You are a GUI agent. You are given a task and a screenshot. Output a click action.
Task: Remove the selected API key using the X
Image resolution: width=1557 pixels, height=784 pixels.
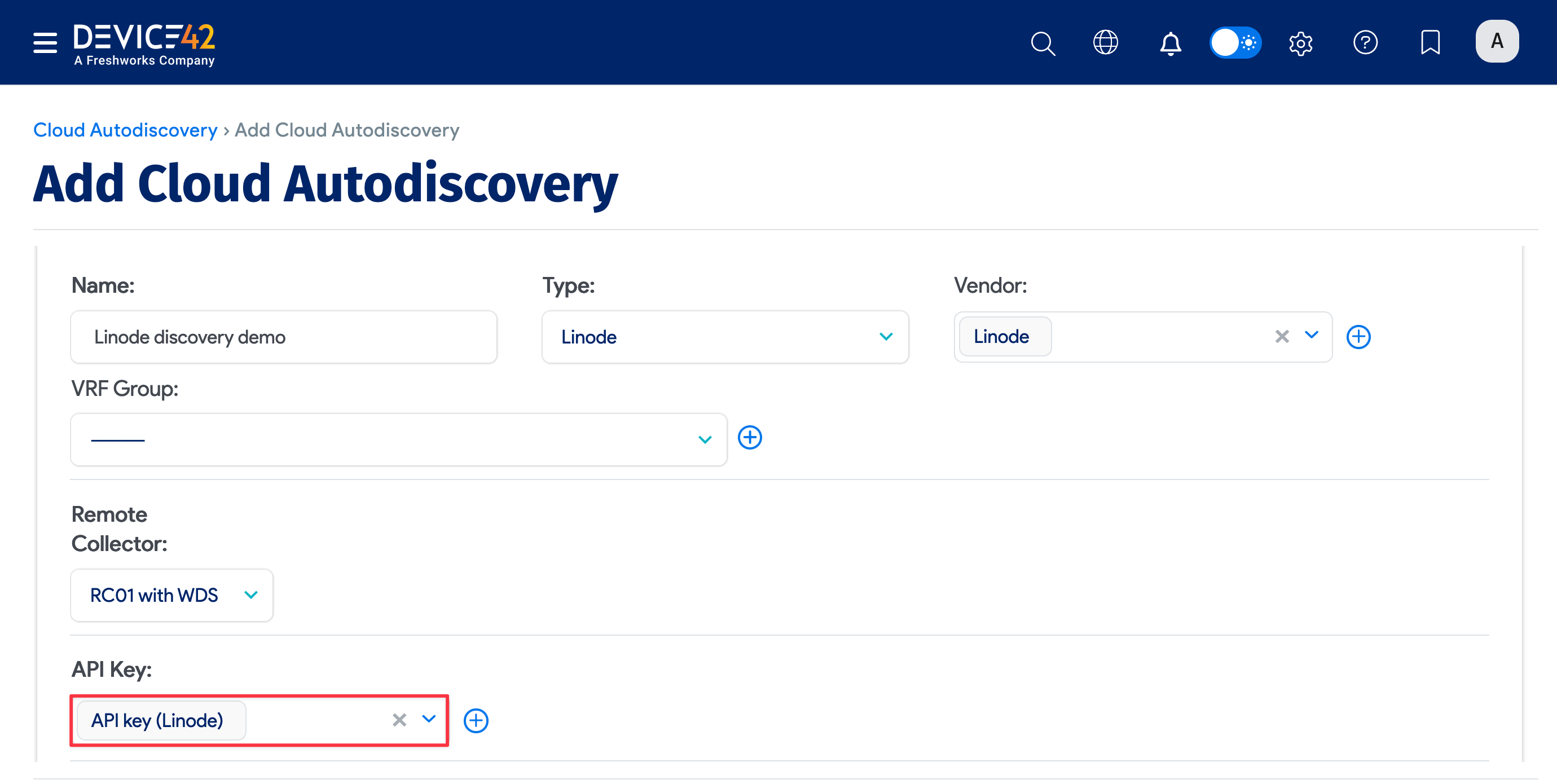[399, 720]
